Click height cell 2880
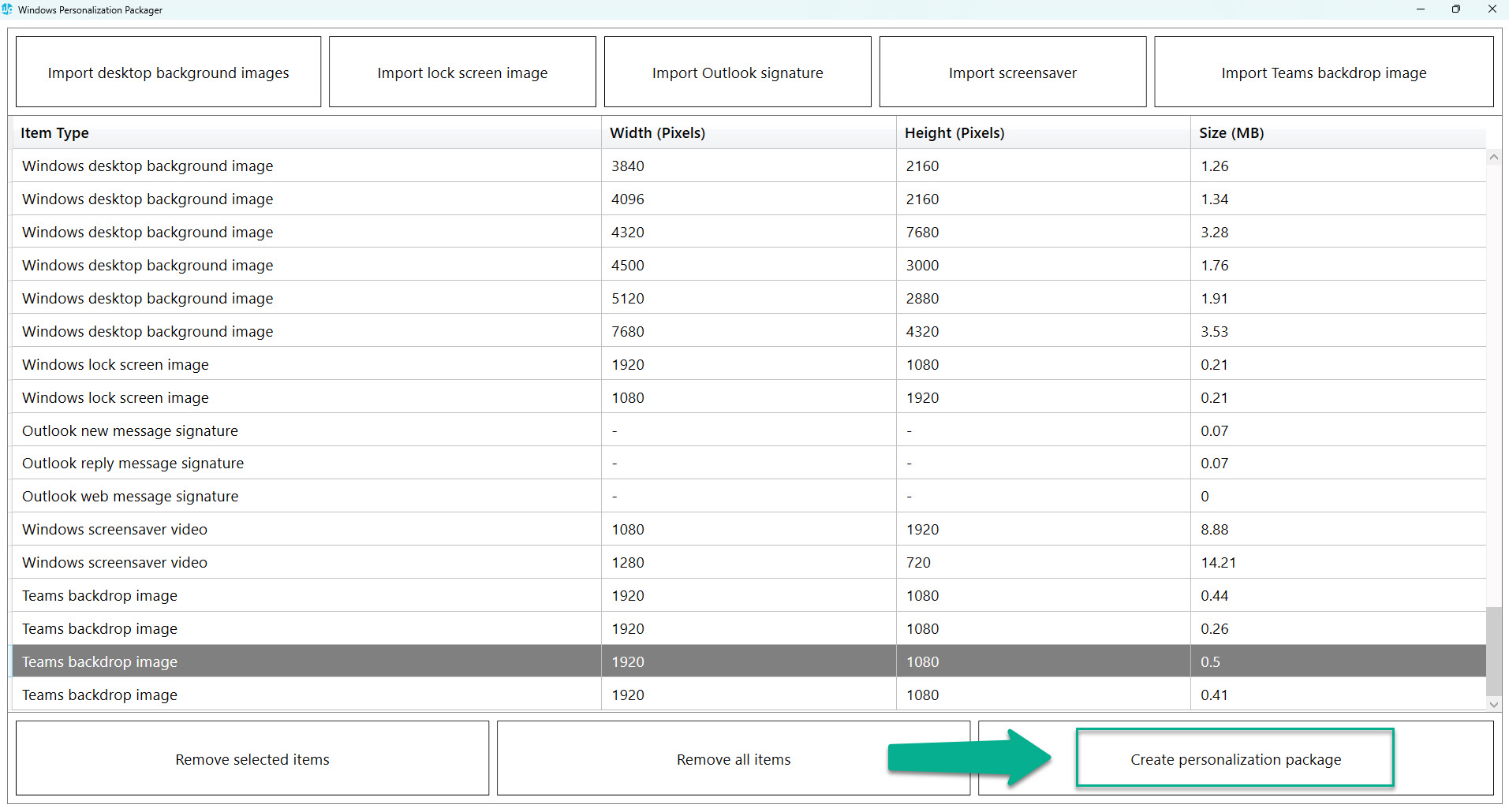1509x812 pixels. (x=1043, y=298)
